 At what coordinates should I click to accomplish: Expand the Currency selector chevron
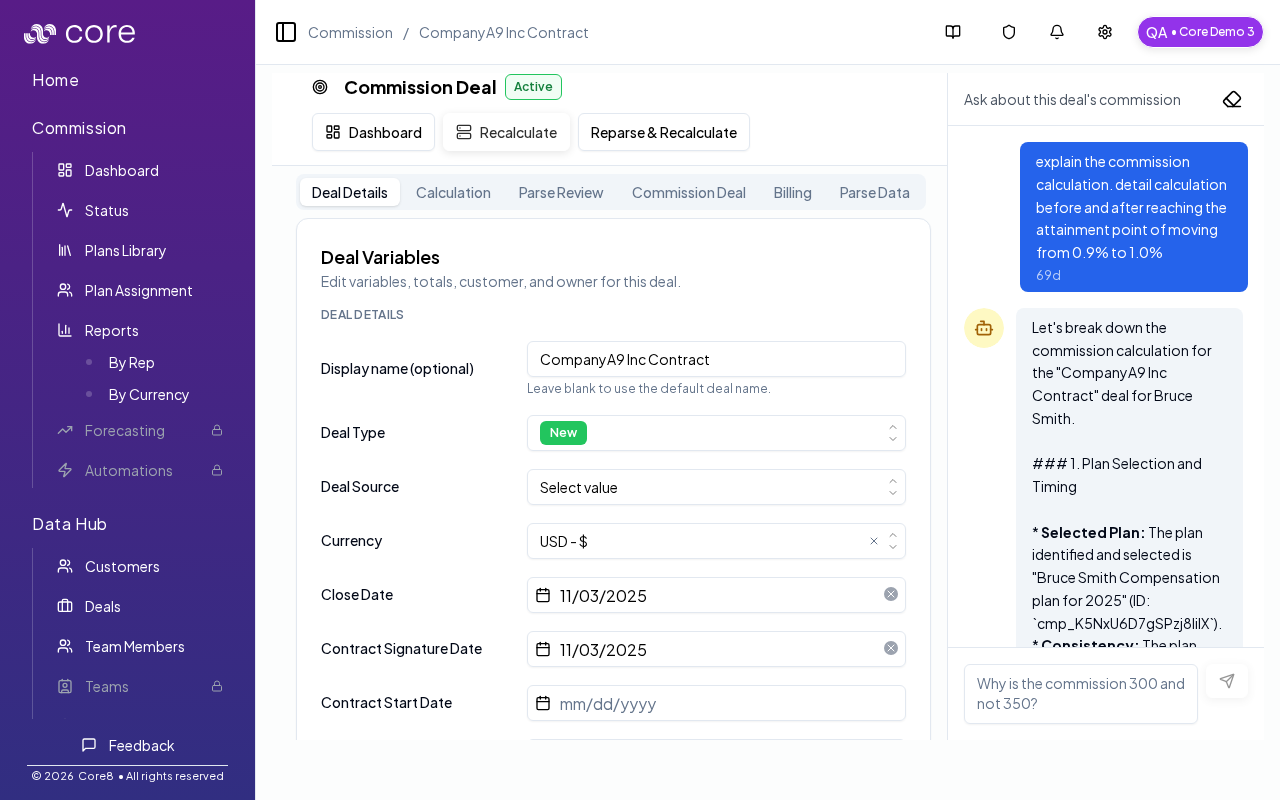[x=893, y=541]
